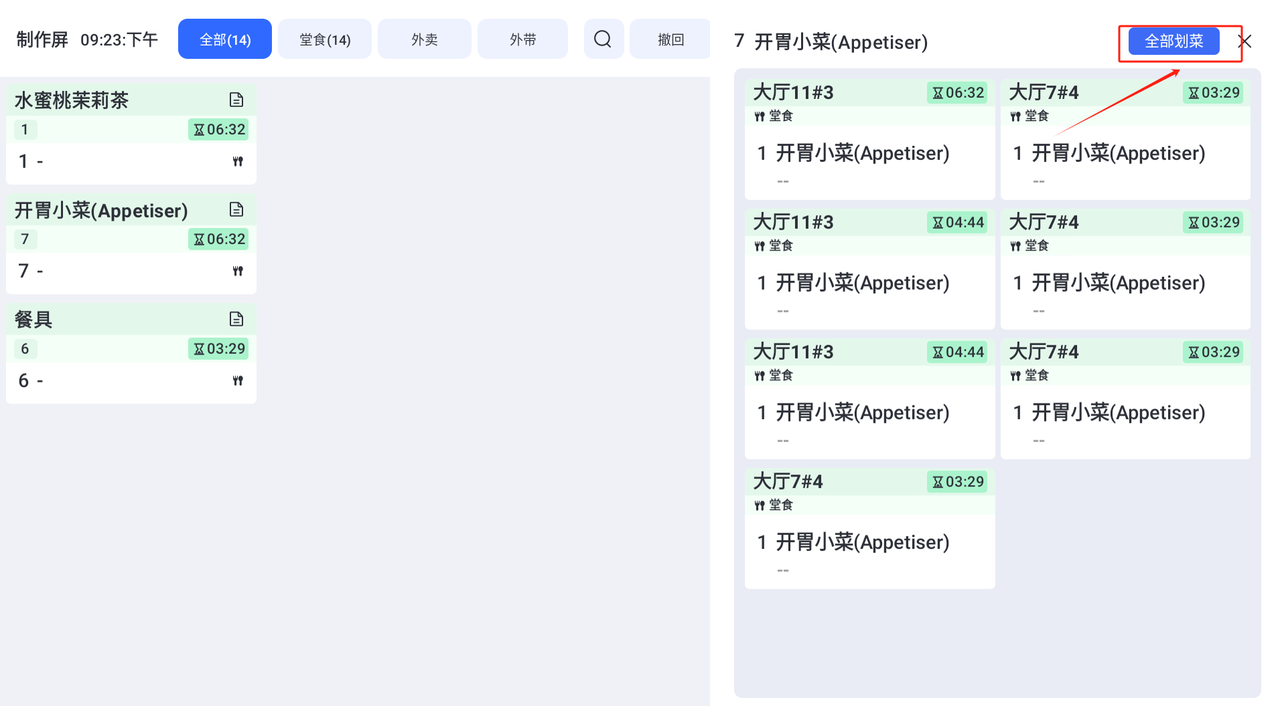Click fork-knife icon in 水蜜桃茉莉茶 row
This screenshot has width=1280, height=706.
click(238, 161)
